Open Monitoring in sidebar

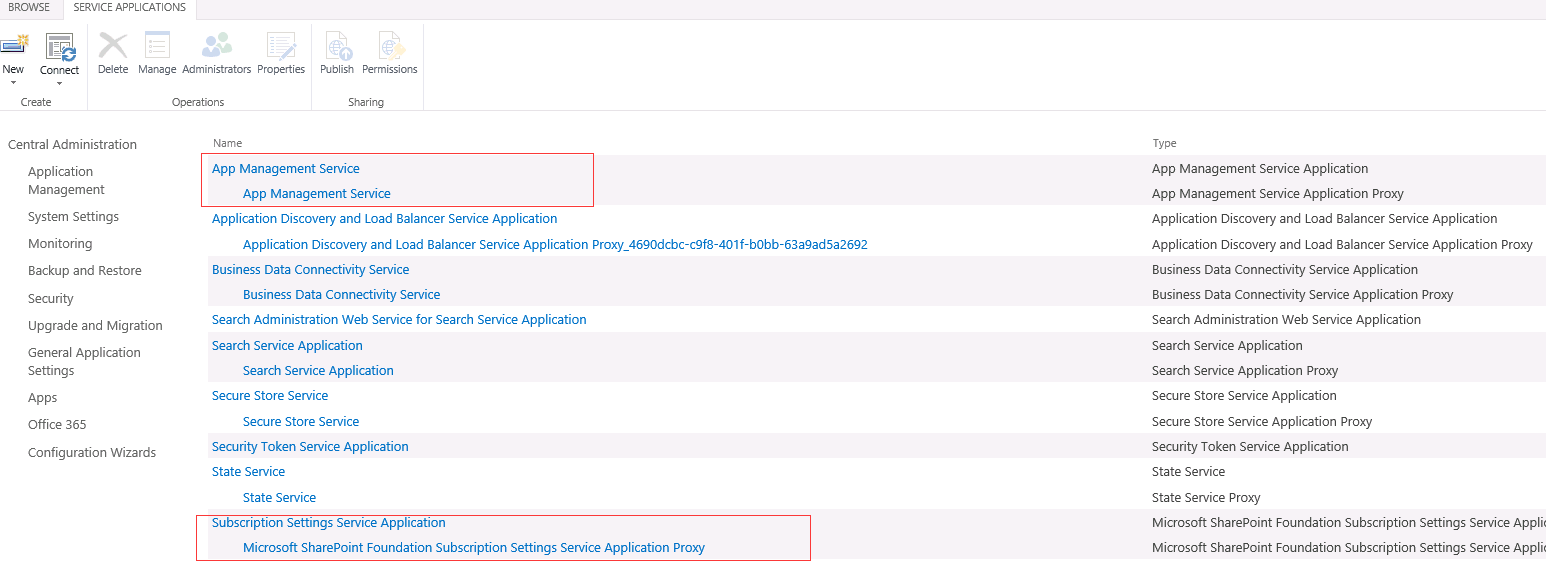(60, 243)
